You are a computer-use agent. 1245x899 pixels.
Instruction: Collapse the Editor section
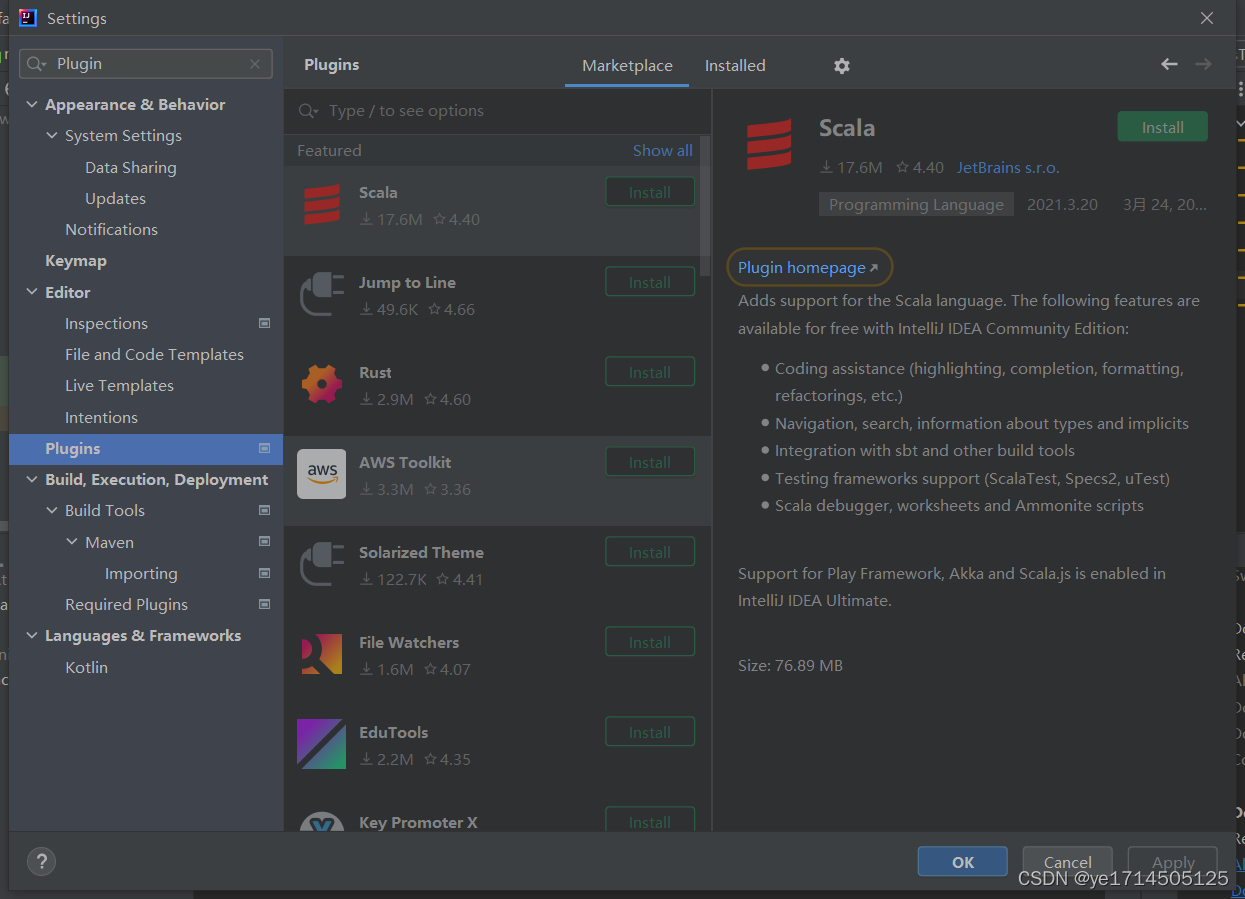[x=32, y=292]
